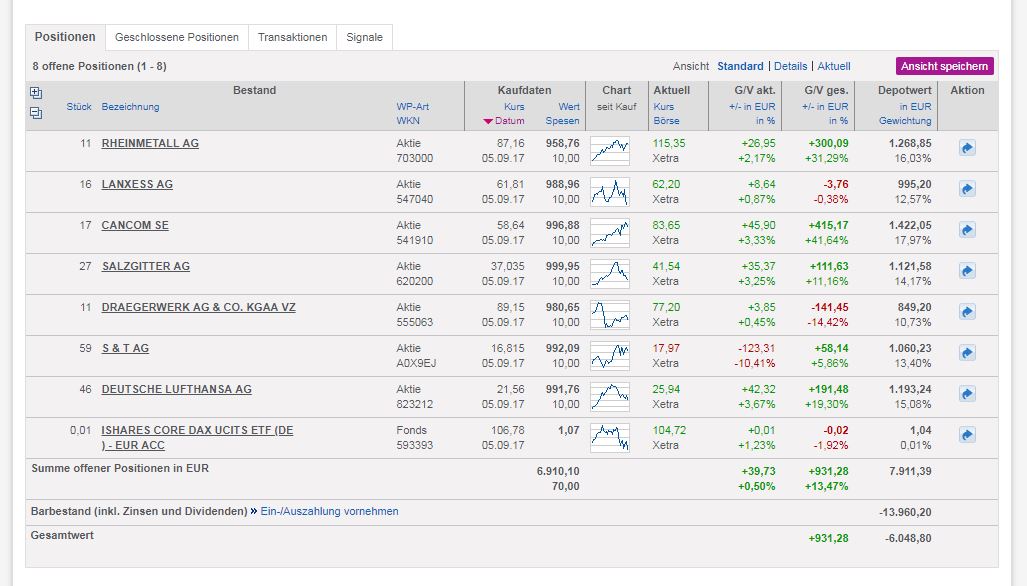Click the action icon for LANXESS AG
This screenshot has width=1027, height=586.
coord(967,189)
